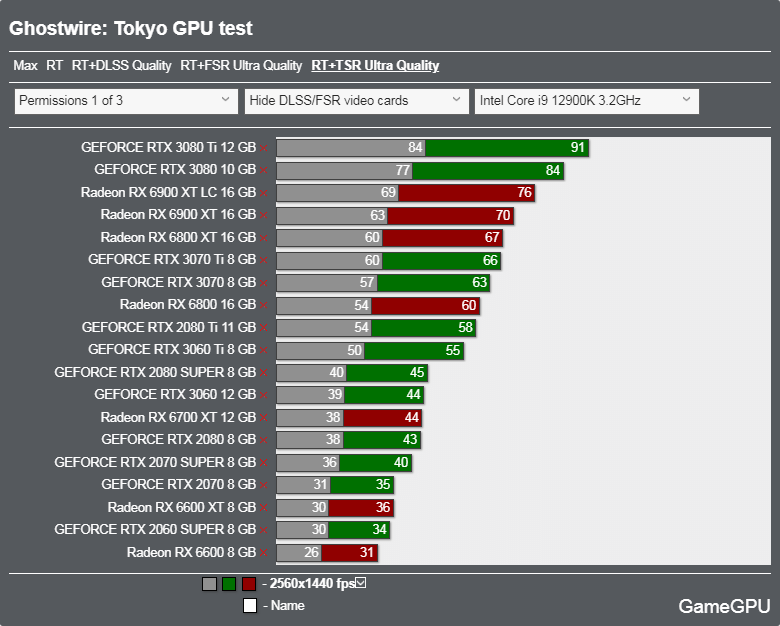Click the Radeon RX 6900 XT LC 16 GB label
The height and width of the screenshot is (626, 780).
[169, 193]
